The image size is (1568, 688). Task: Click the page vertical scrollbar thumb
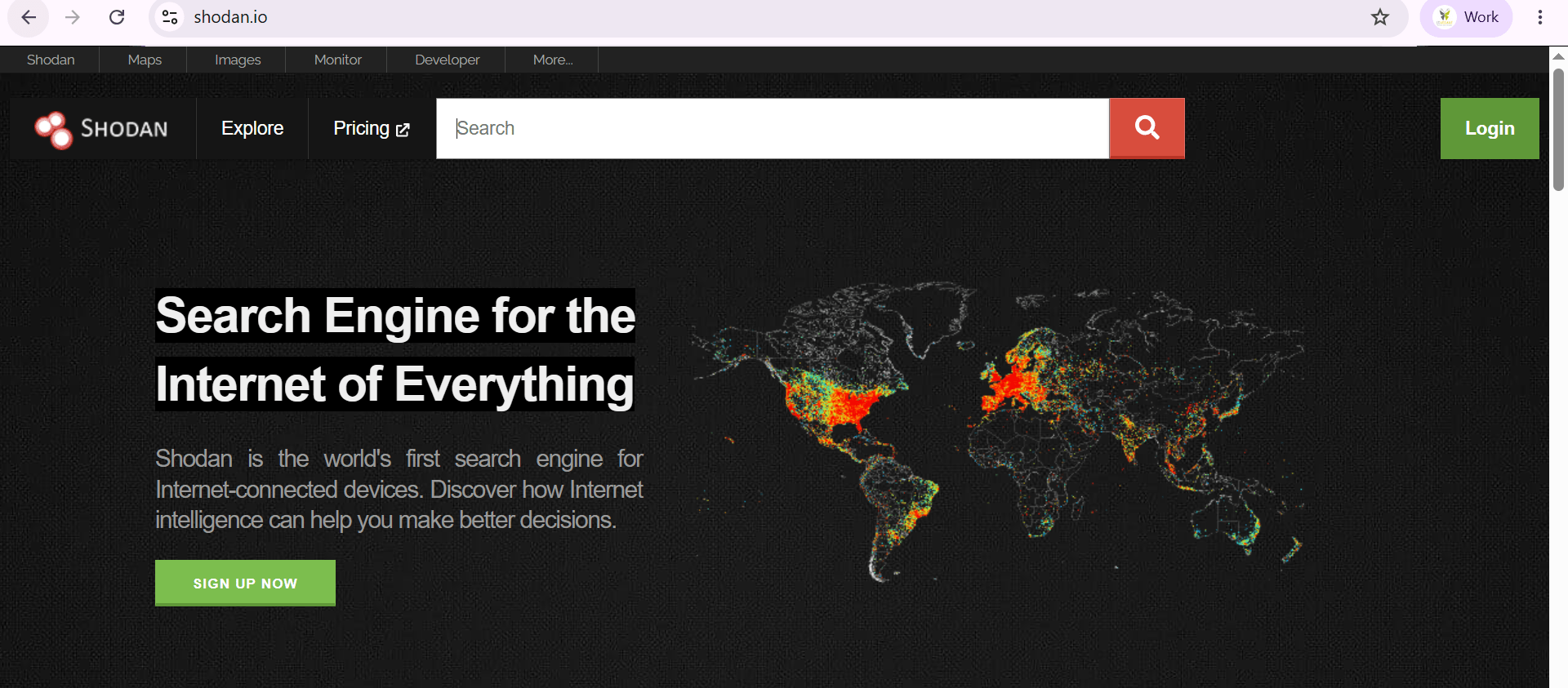point(1558,130)
